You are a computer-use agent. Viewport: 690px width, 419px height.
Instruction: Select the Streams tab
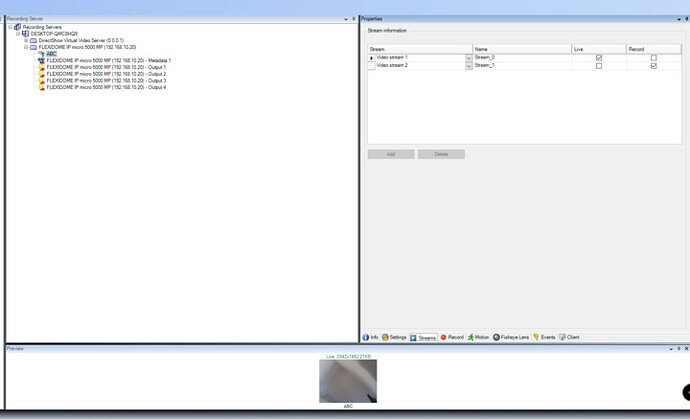[423, 338]
